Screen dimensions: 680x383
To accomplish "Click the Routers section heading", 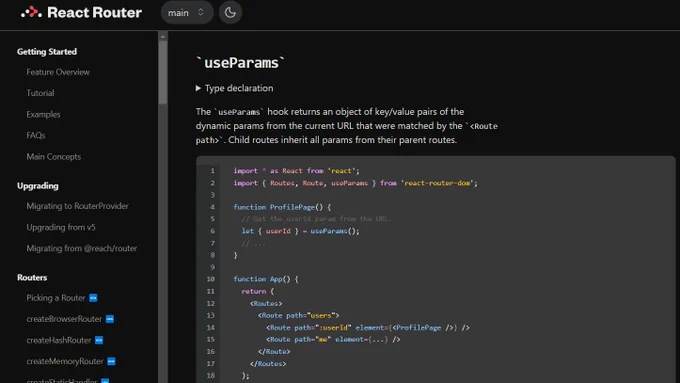I will (x=32, y=277).
